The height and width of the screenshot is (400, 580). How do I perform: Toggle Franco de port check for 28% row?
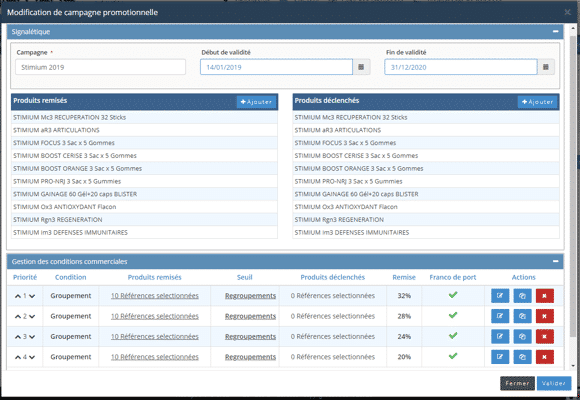[453, 315]
